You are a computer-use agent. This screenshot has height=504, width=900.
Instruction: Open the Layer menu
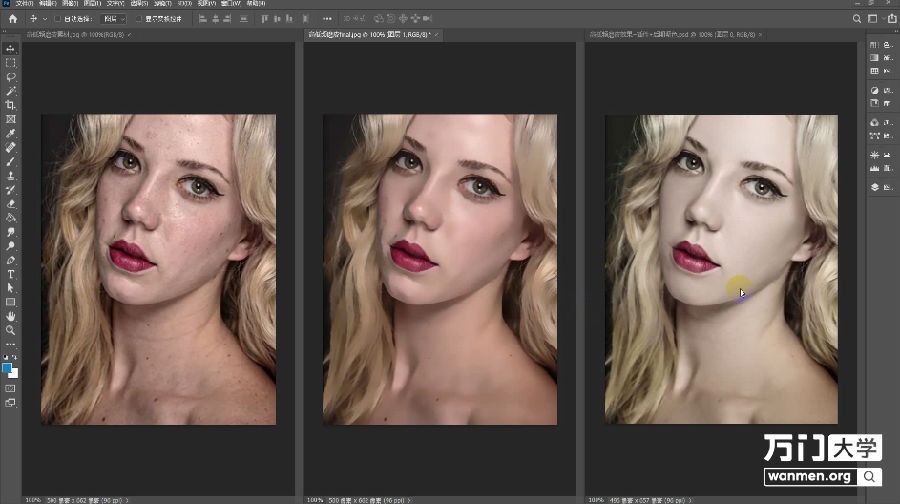92,3
